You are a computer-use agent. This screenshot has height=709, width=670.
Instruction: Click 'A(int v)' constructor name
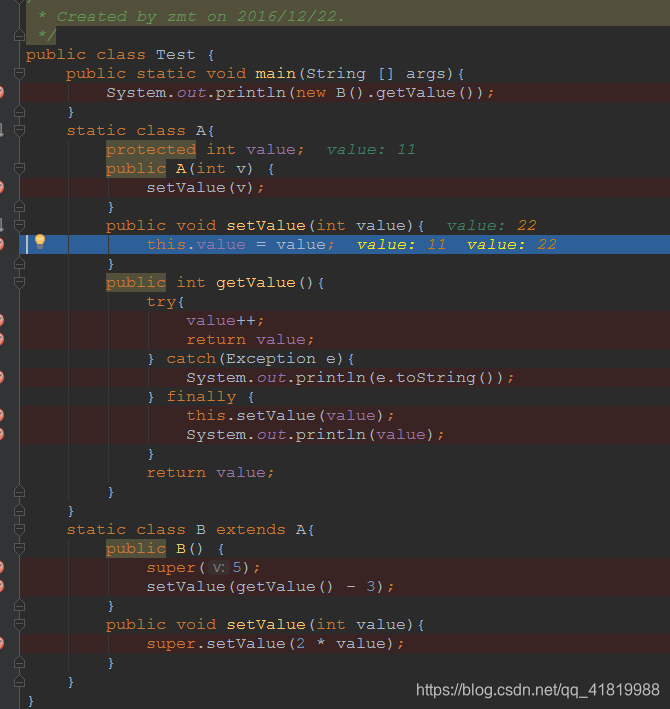[x=214, y=169]
